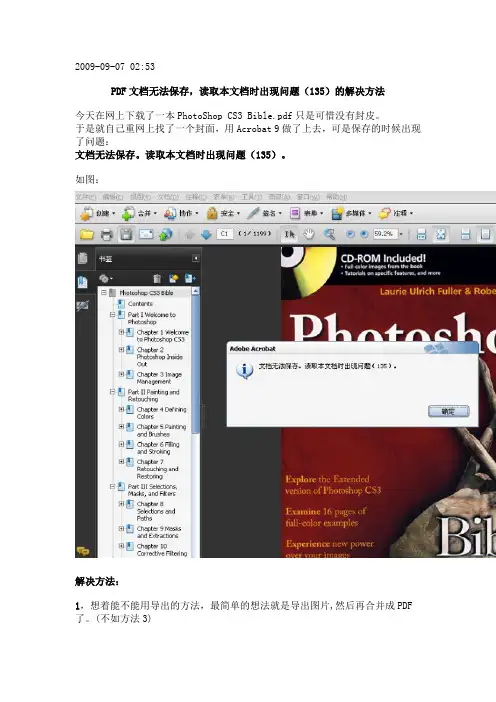Click the Adobe Acrobat dialog title bar
This screenshot has width=496, height=702.
[x=353, y=348]
